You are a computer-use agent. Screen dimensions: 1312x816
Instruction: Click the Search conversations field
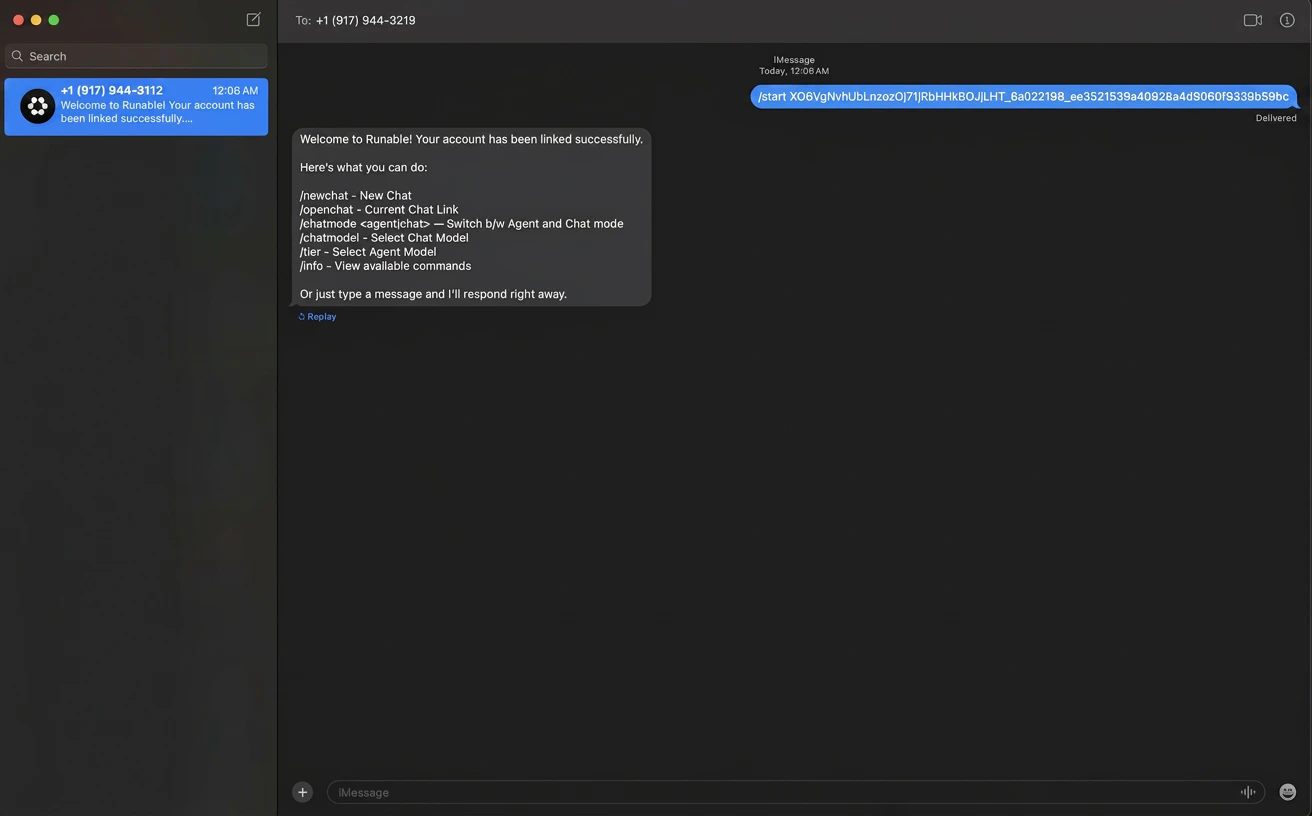point(136,56)
